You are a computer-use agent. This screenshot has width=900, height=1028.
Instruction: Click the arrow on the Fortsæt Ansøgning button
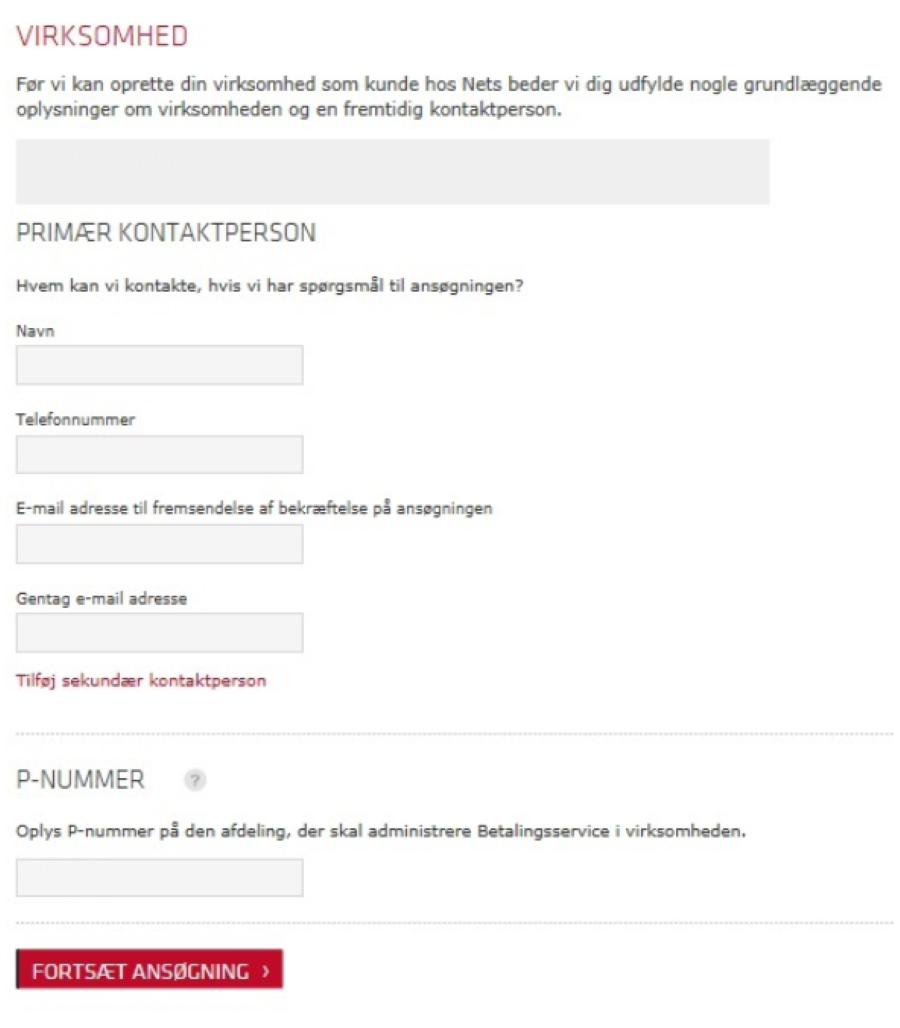[265, 971]
